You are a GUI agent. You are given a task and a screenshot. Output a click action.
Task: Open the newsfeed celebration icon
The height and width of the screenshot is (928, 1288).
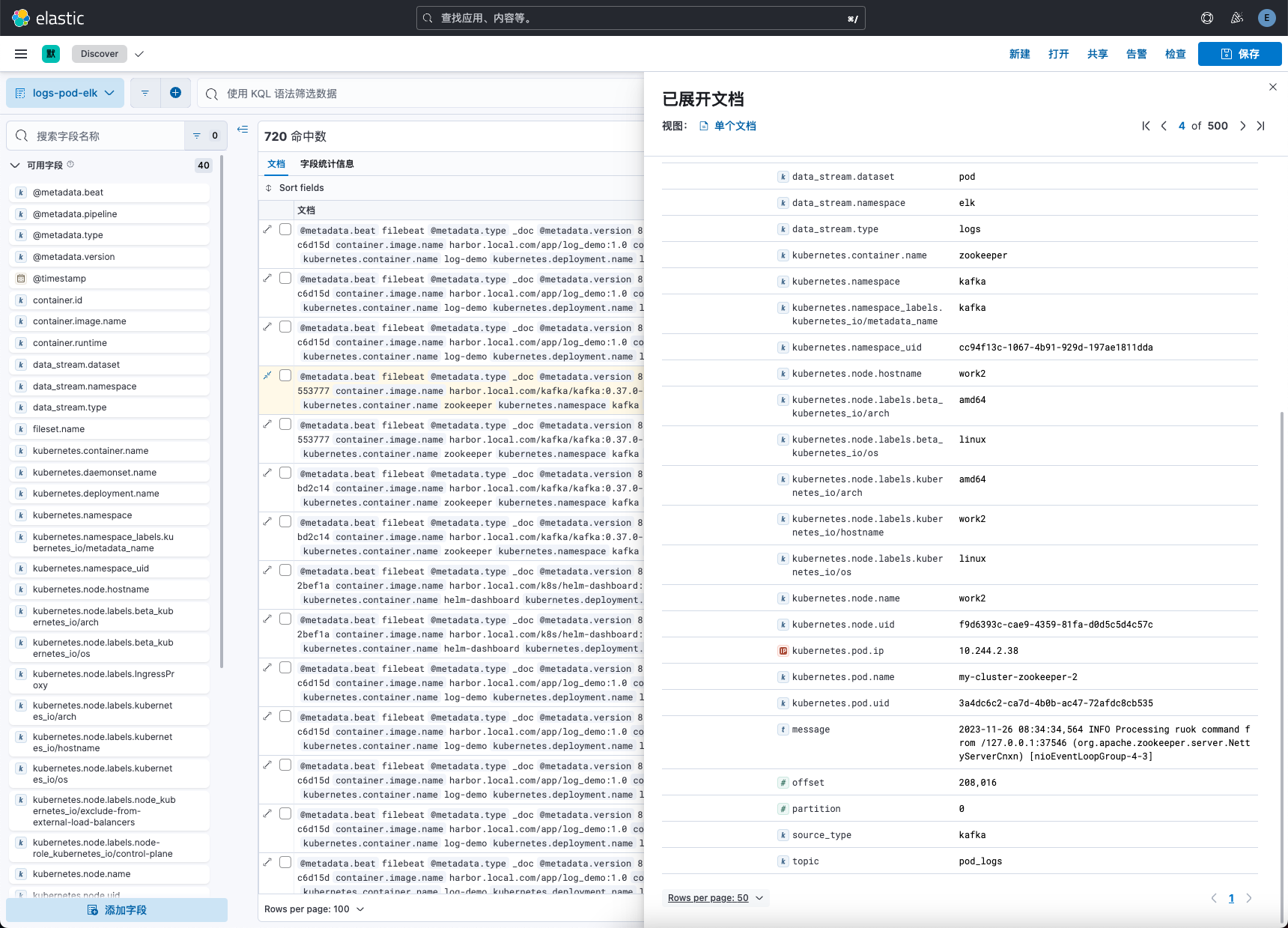tap(1237, 18)
